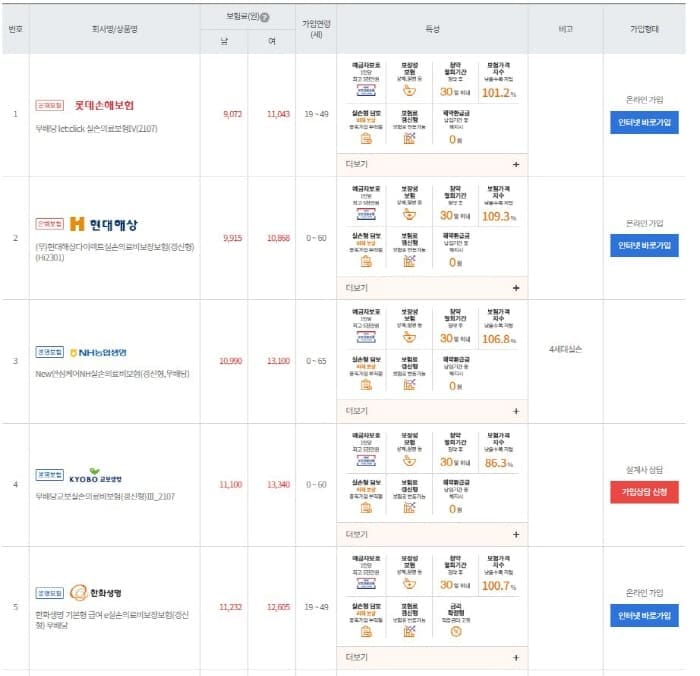Click the 보장성 보험 bowl icon for 한화생명

point(409,584)
